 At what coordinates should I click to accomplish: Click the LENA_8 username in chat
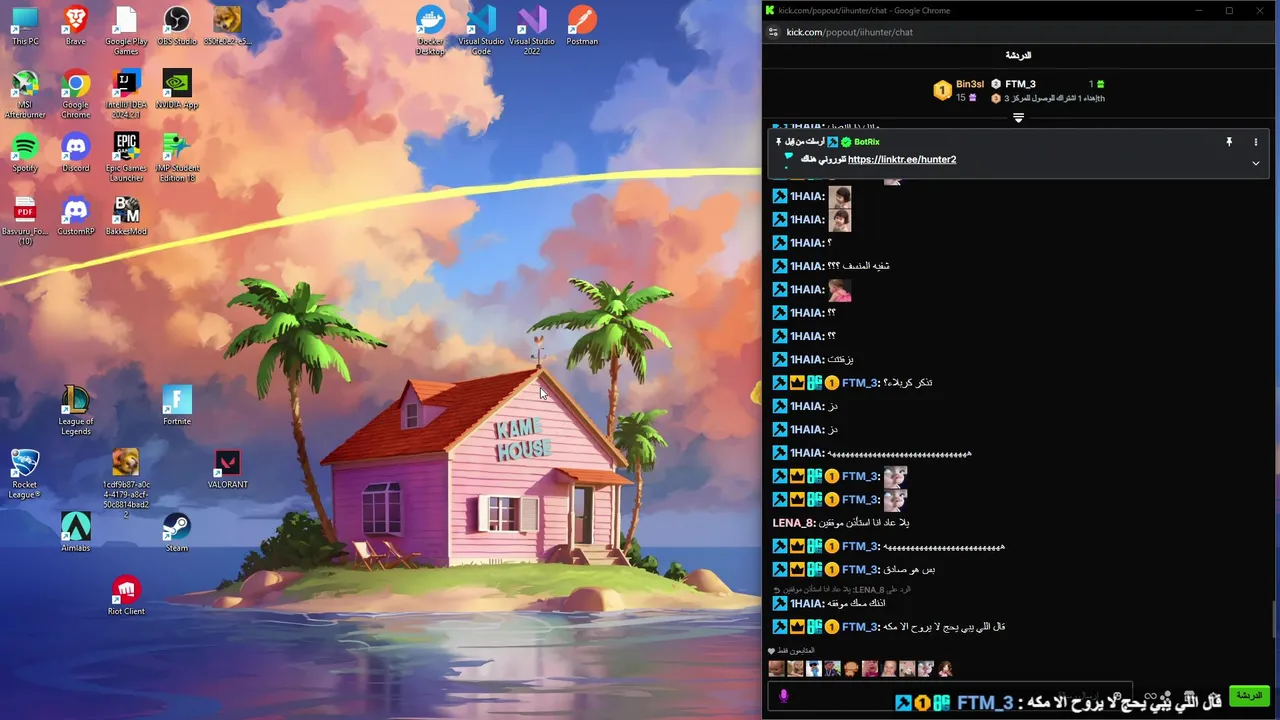click(792, 523)
